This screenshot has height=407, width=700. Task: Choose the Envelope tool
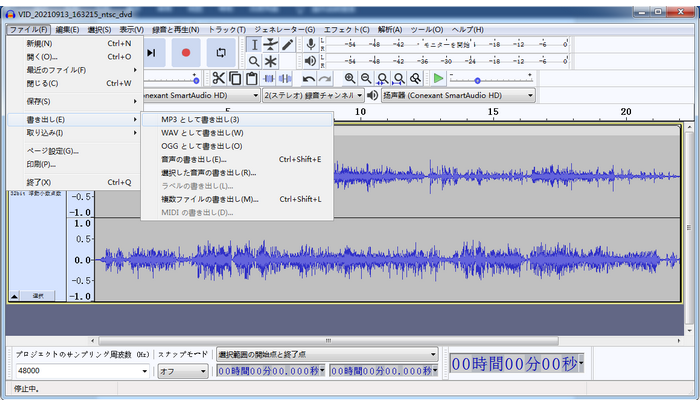270,44
